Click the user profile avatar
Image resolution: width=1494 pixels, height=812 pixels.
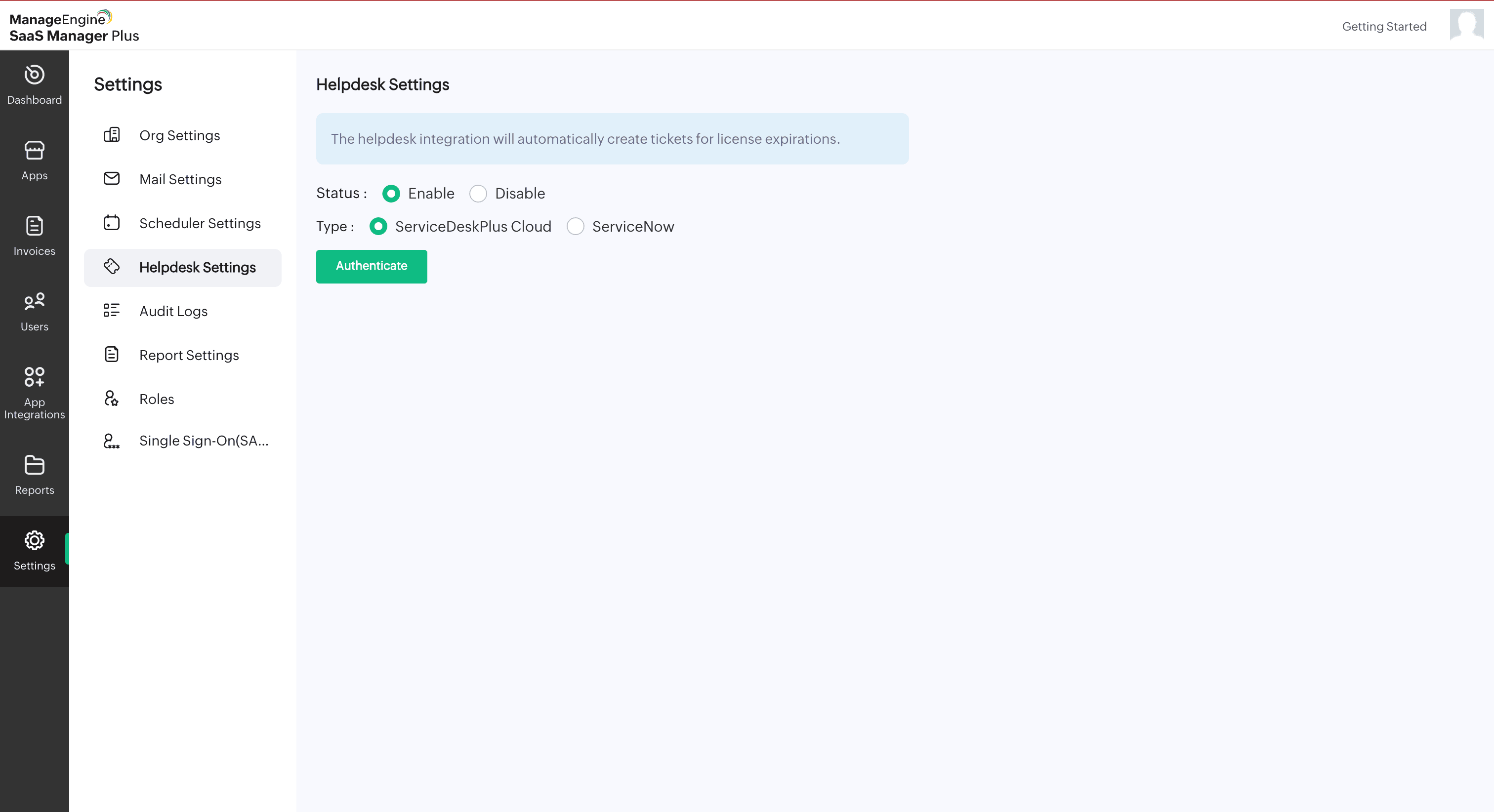1466,25
